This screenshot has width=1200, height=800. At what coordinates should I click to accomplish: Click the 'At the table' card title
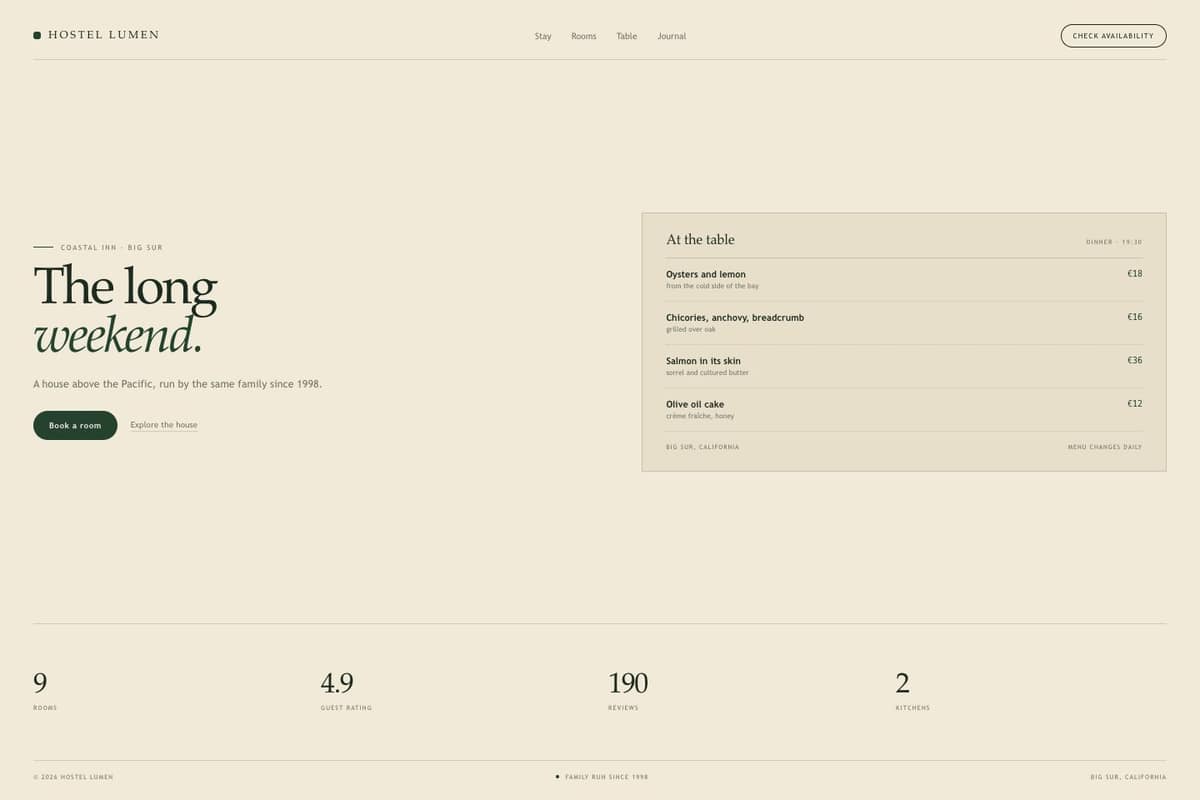click(x=700, y=239)
